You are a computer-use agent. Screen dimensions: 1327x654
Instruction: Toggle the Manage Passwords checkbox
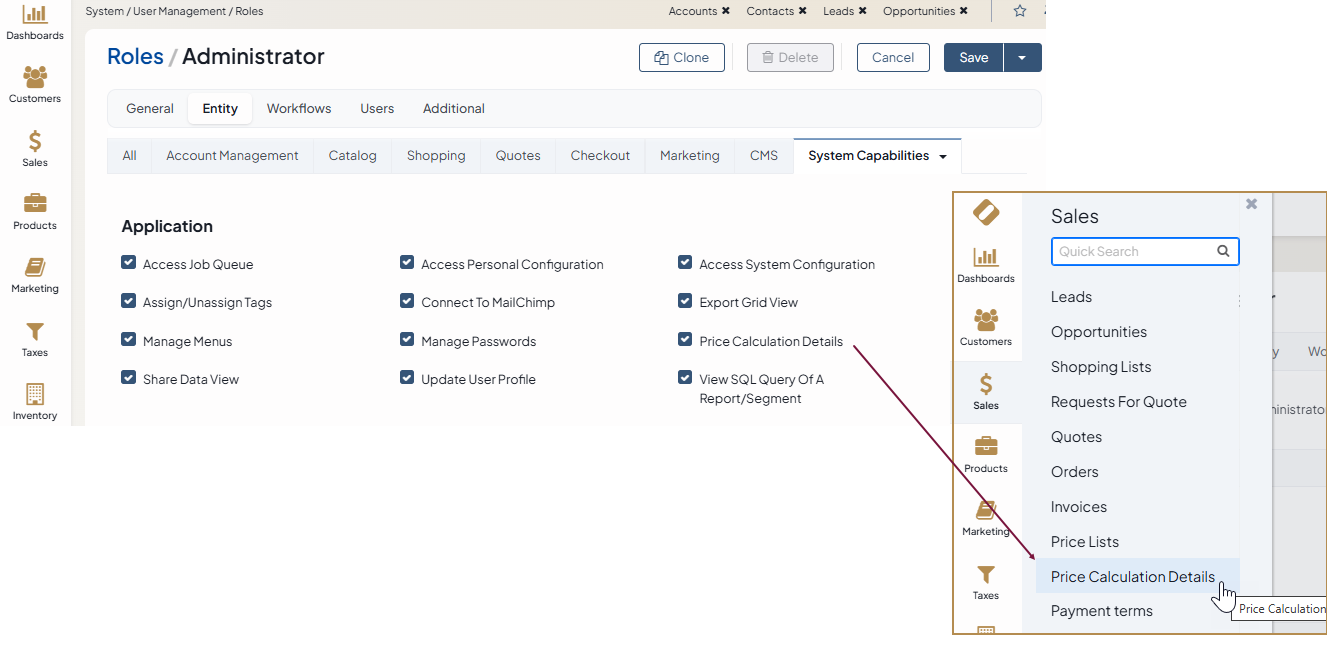click(x=407, y=340)
